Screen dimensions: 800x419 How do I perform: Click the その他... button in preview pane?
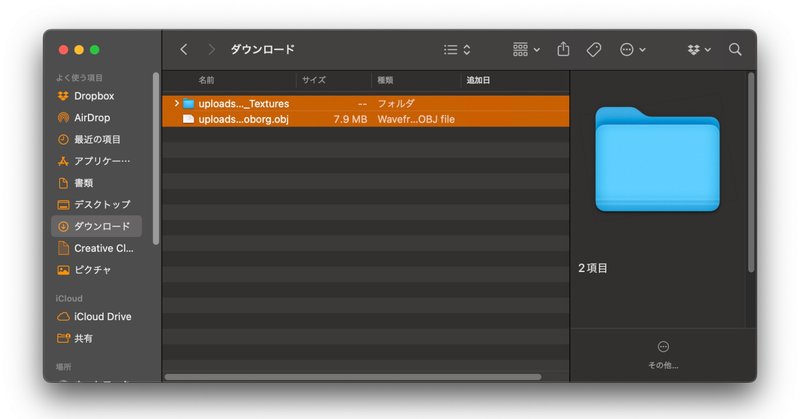pos(663,355)
